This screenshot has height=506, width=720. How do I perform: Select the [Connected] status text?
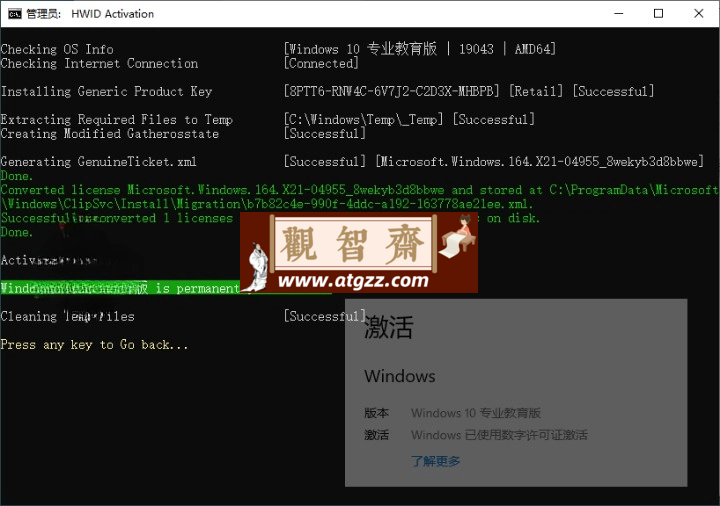point(321,63)
